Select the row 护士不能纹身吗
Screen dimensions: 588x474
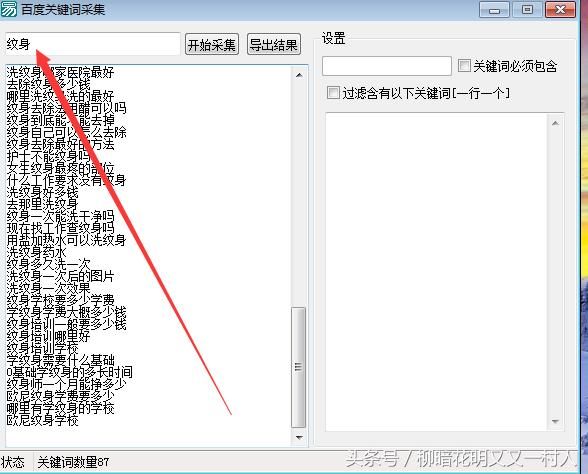[48, 156]
